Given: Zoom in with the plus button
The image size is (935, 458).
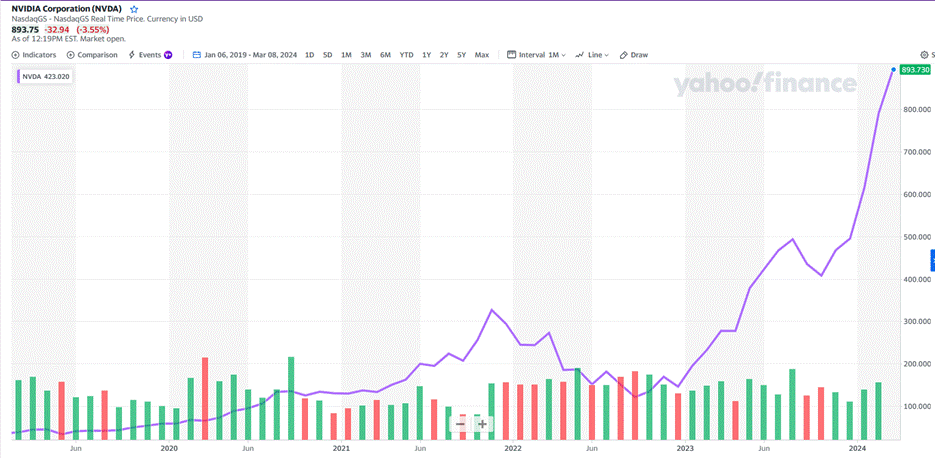Looking at the screenshot, I should (x=482, y=424).
